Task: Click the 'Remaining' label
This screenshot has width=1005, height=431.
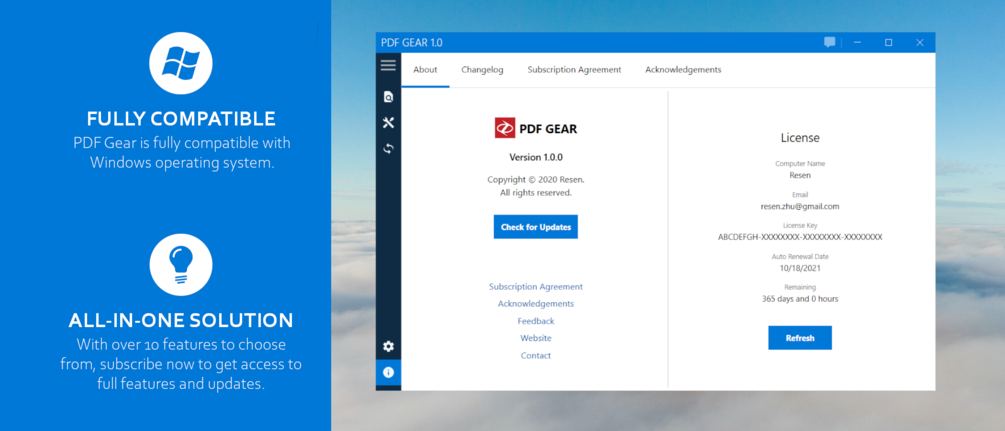Action: point(800,287)
